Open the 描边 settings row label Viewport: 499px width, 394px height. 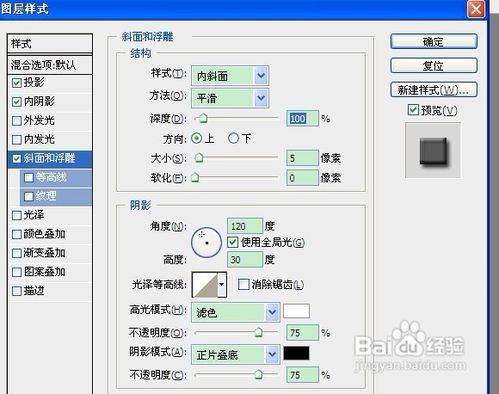34,291
